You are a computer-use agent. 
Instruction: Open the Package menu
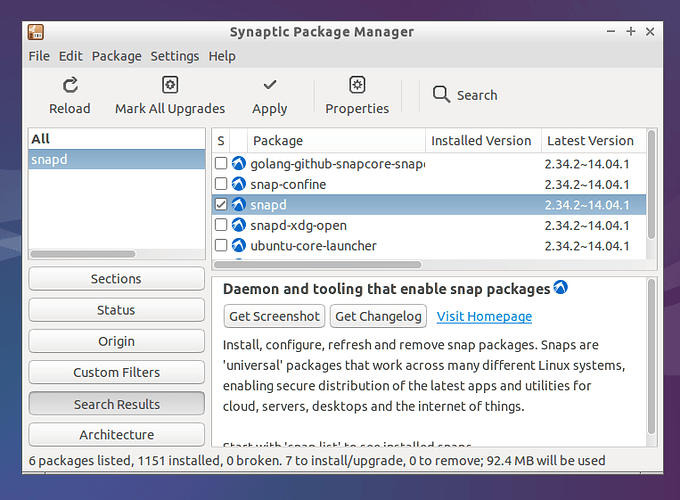tap(117, 56)
